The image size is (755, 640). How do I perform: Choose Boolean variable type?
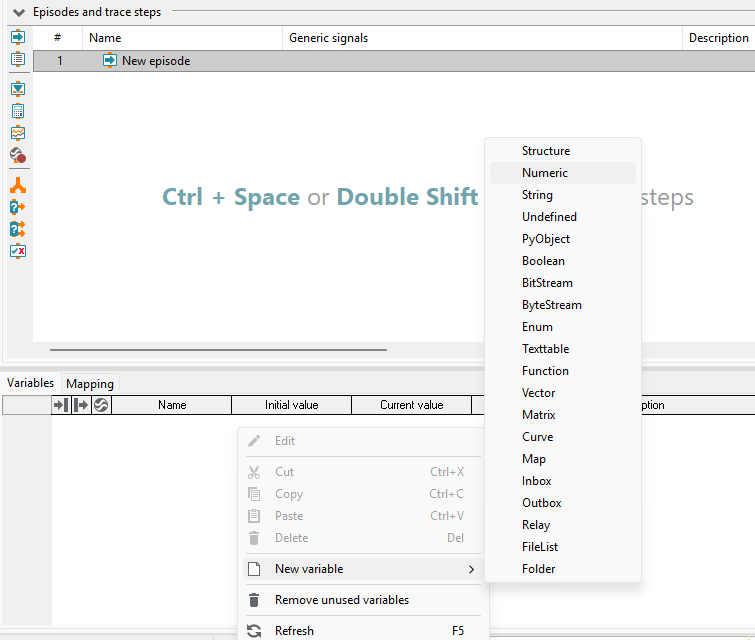(x=562, y=261)
